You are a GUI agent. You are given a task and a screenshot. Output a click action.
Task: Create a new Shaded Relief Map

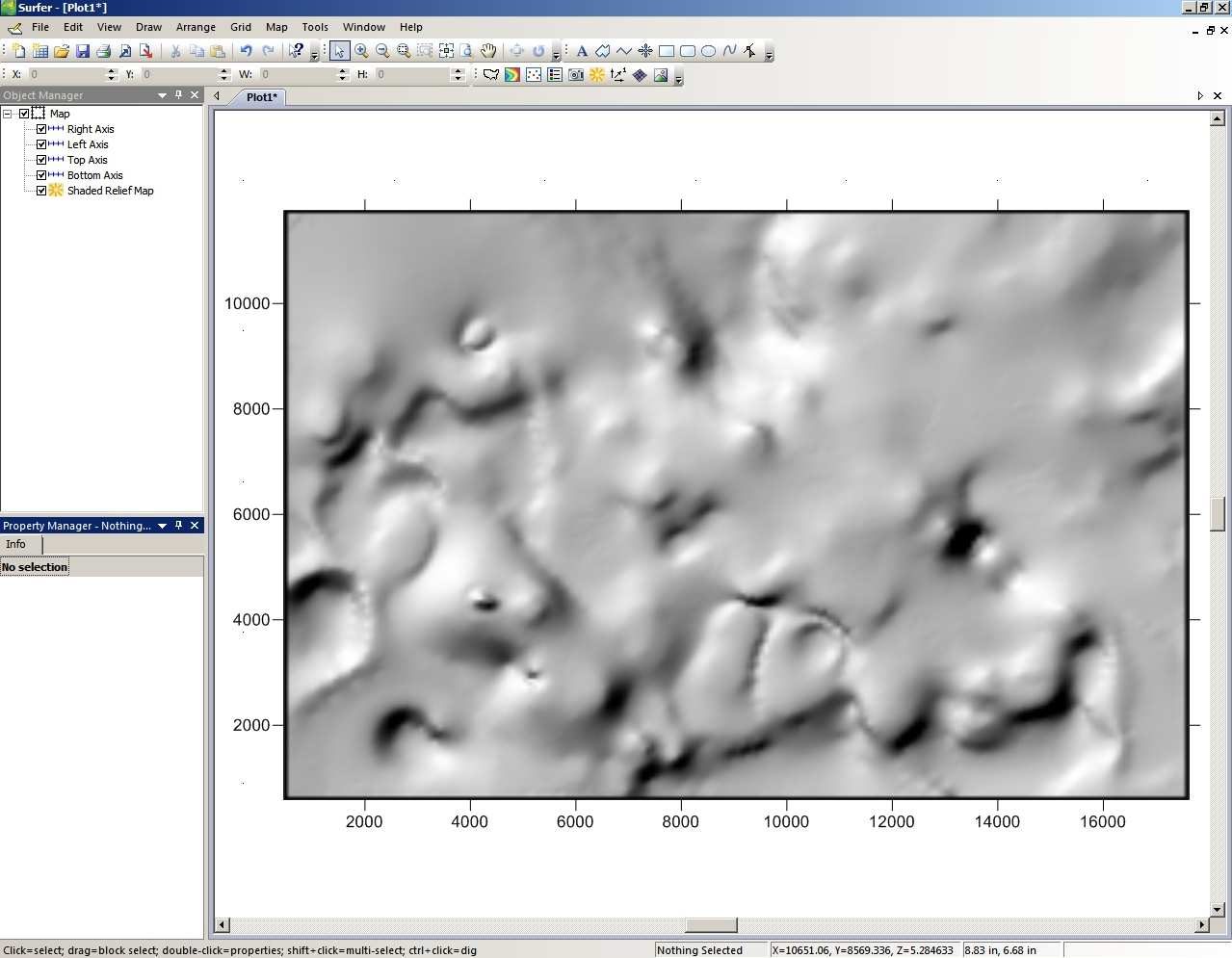point(597,74)
